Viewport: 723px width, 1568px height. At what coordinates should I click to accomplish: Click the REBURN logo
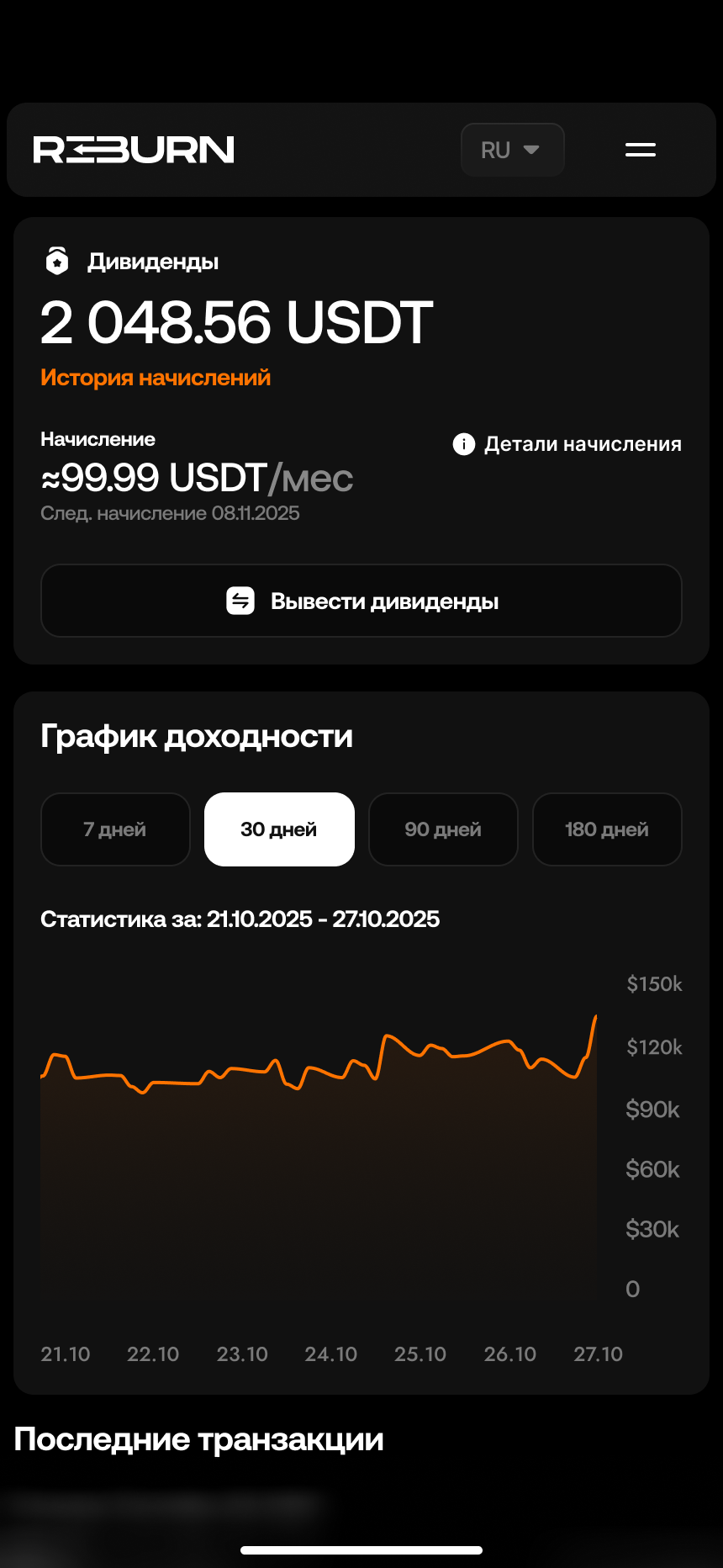134,150
